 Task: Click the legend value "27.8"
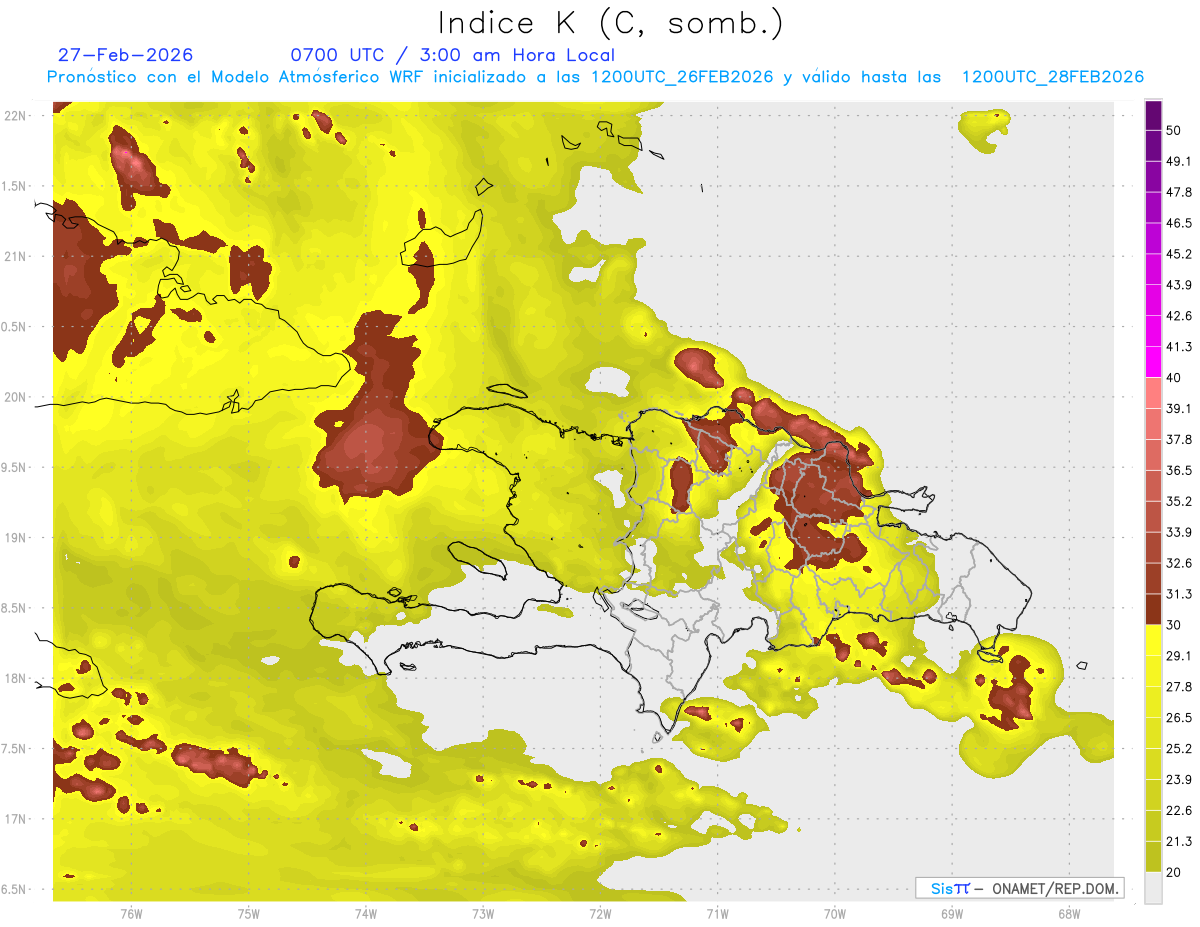tap(1180, 686)
